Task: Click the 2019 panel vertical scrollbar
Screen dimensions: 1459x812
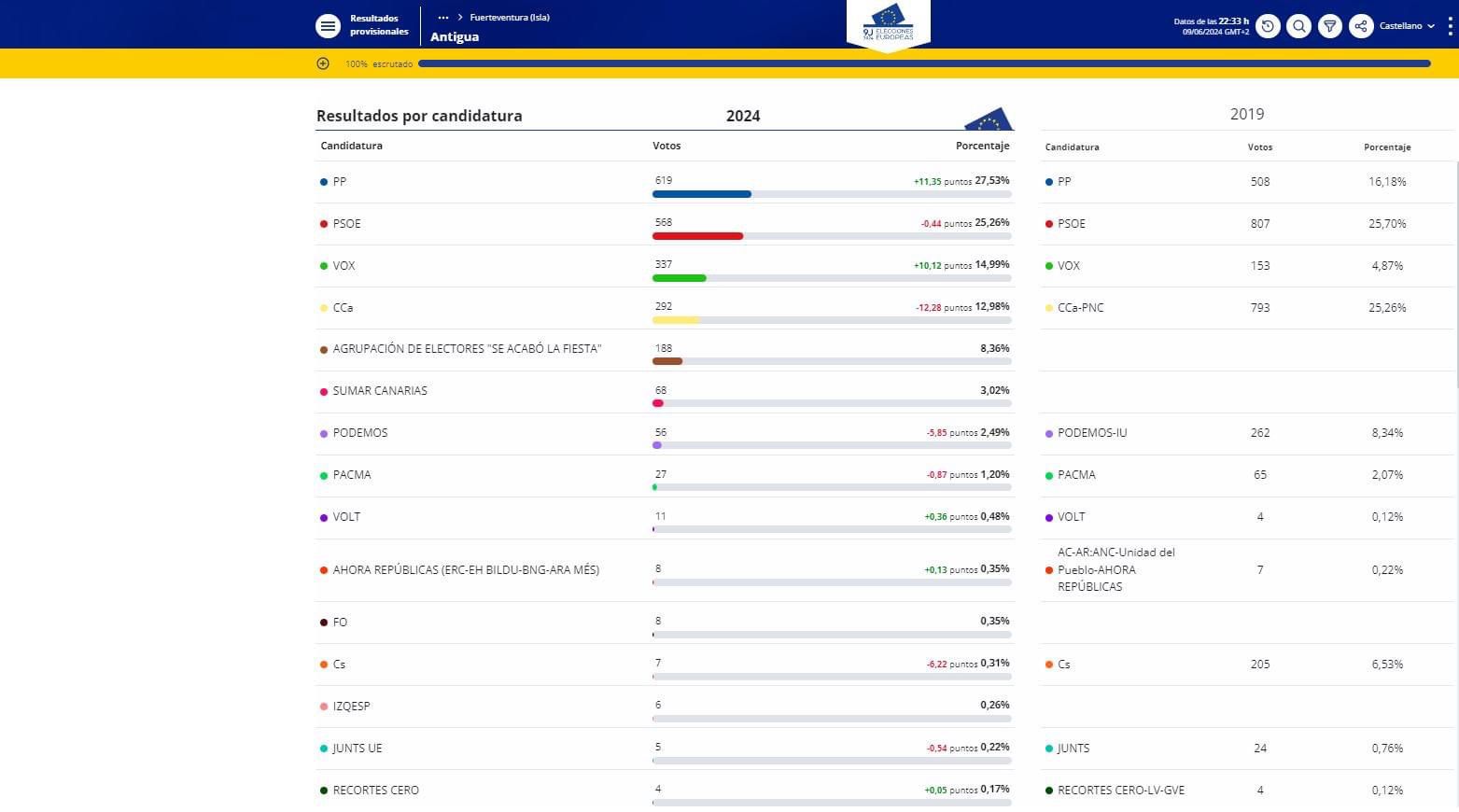Action: (x=1456, y=275)
